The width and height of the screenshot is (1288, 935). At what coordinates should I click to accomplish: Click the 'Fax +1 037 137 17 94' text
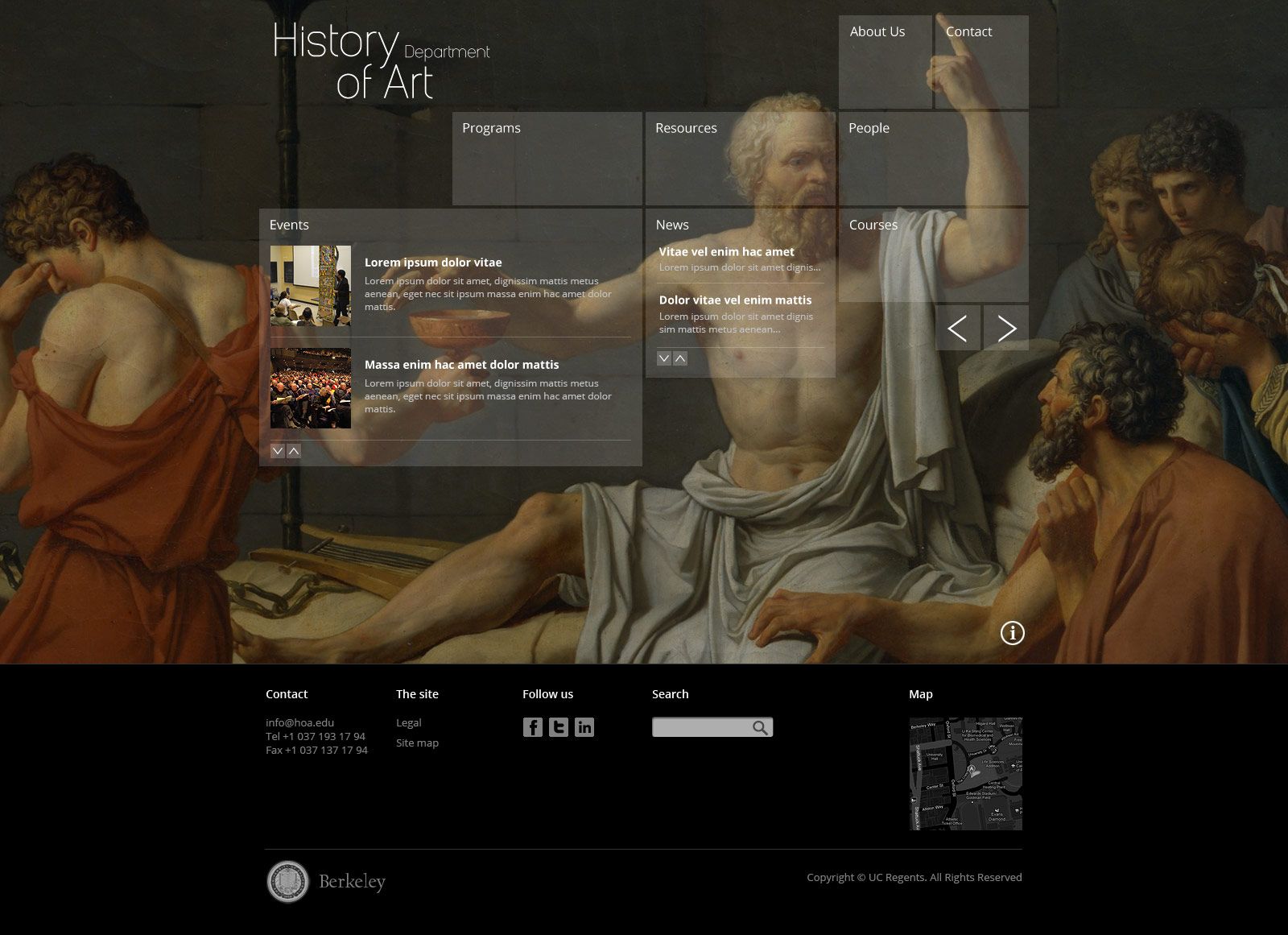click(x=316, y=751)
